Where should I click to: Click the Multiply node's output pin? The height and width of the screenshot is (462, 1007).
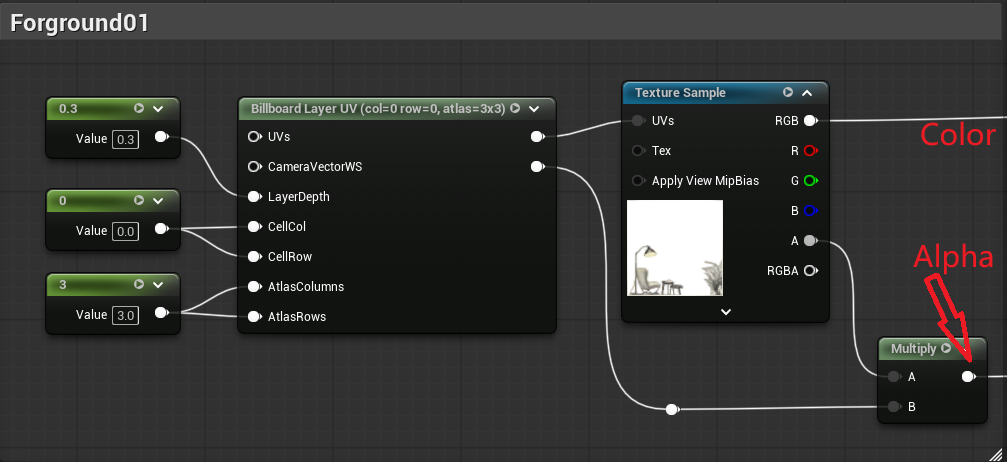[968, 377]
